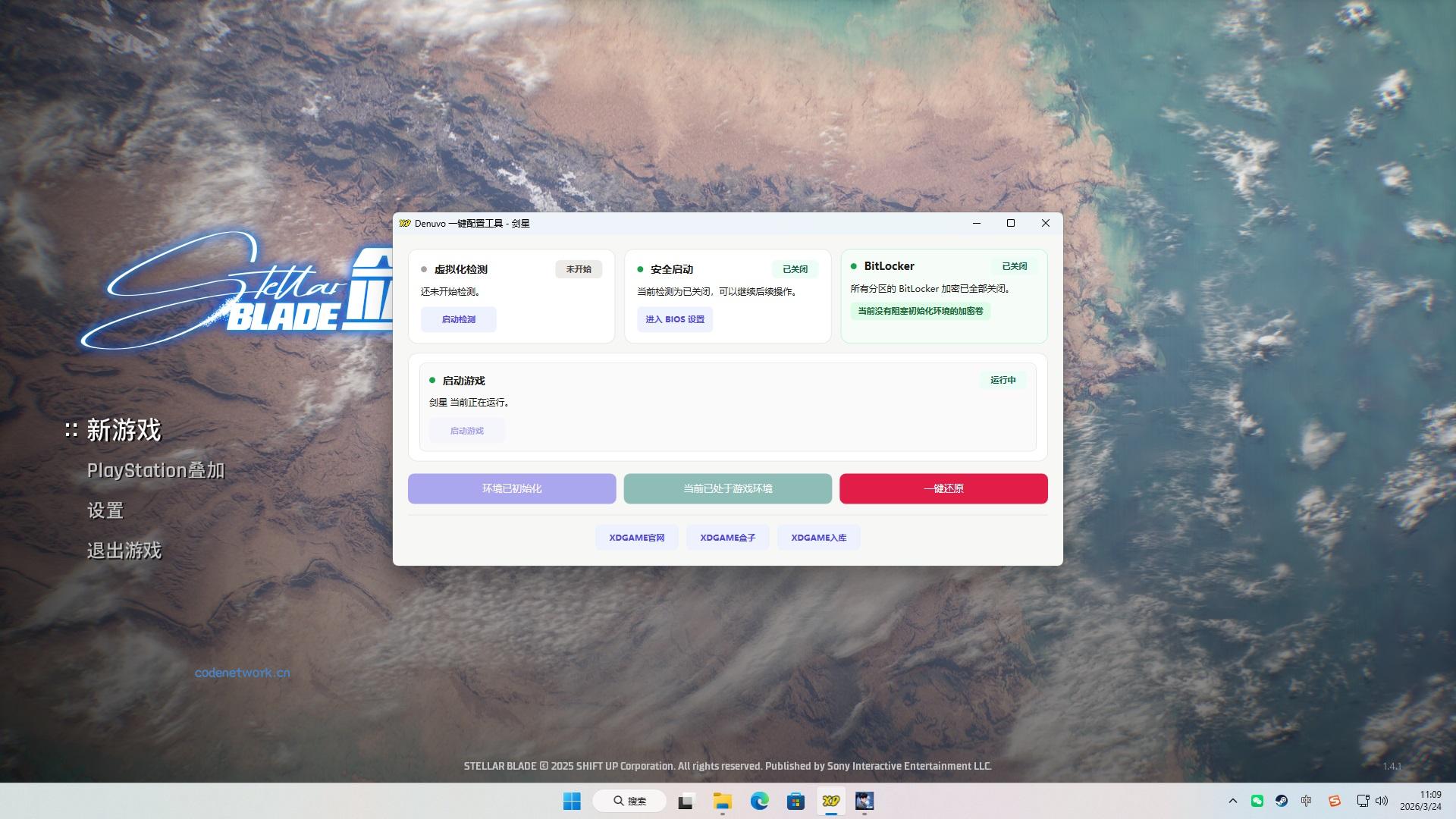1456x819 pixels.
Task: Select 设置 in the game menu
Action: pos(105,510)
